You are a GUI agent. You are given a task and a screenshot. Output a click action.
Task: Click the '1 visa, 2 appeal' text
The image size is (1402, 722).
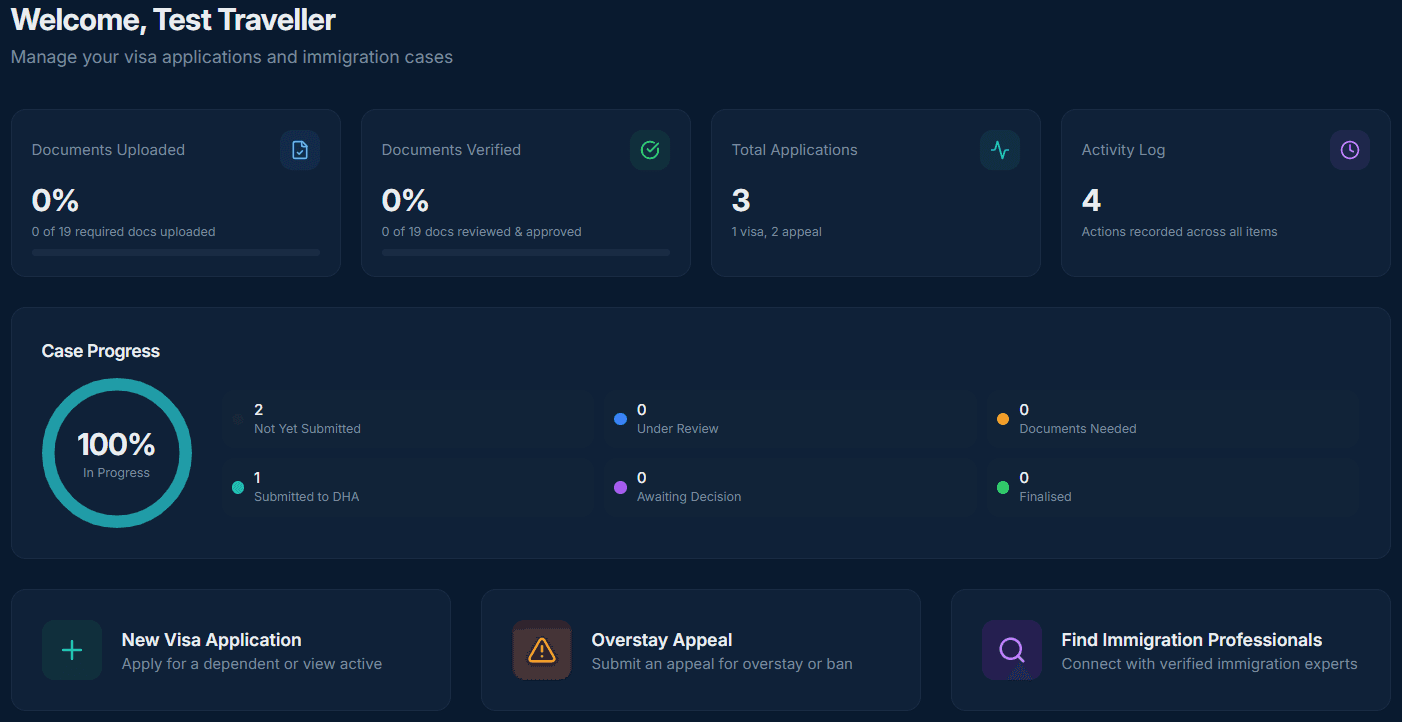777,232
